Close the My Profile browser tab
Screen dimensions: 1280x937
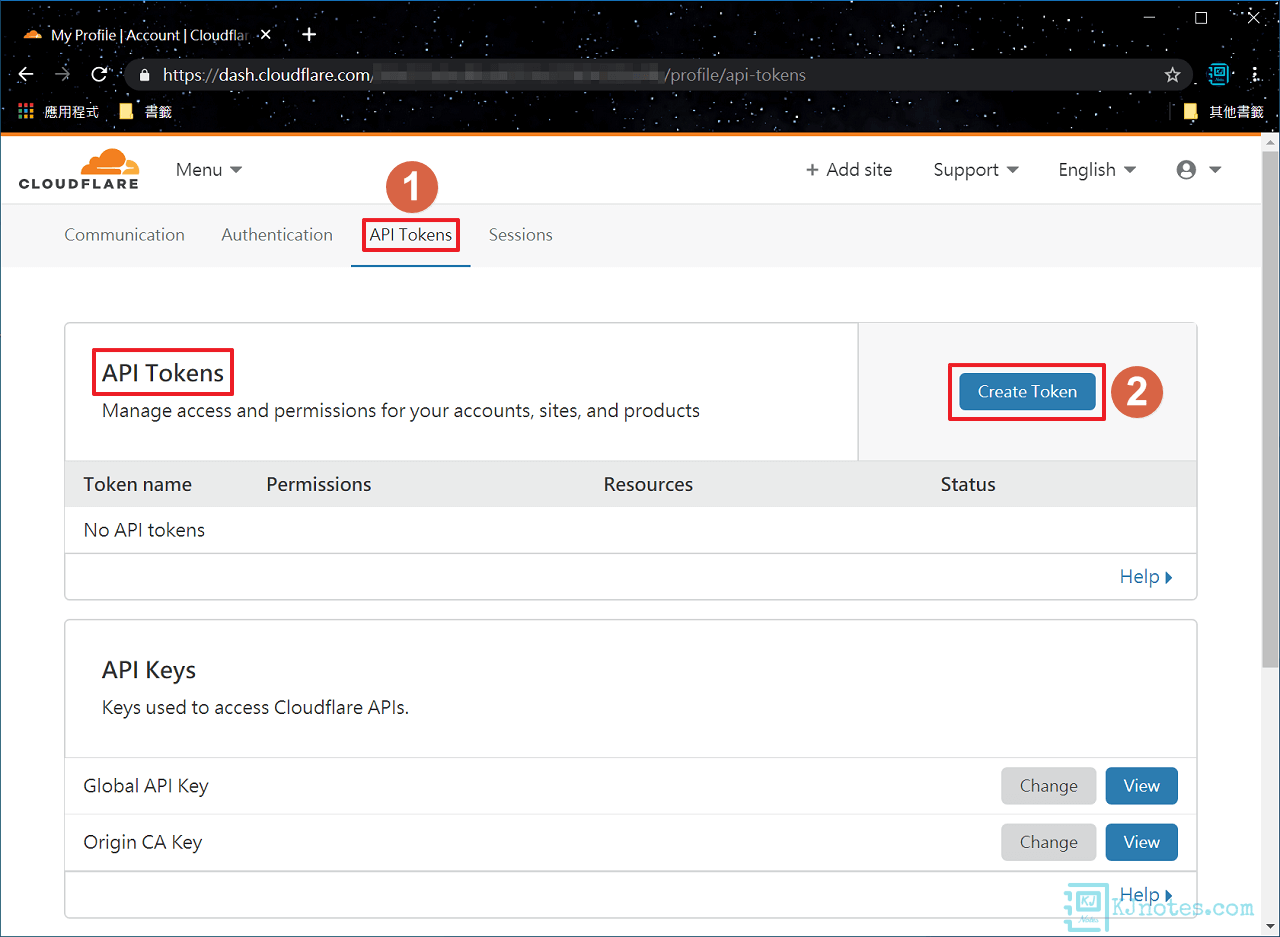[265, 35]
